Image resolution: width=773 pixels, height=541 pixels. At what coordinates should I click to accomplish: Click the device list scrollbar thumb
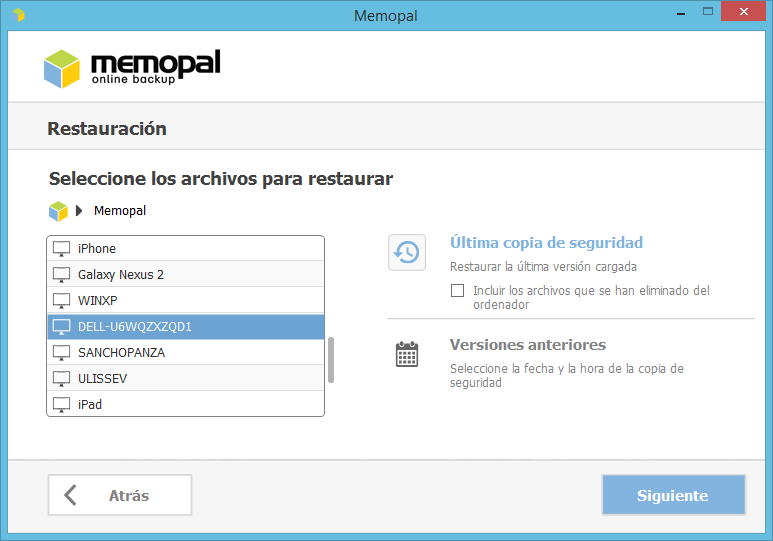point(331,360)
